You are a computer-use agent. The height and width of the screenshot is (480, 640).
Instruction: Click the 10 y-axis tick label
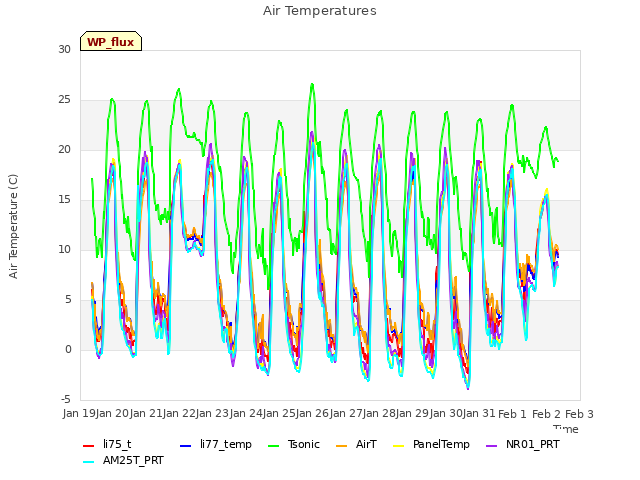point(64,249)
